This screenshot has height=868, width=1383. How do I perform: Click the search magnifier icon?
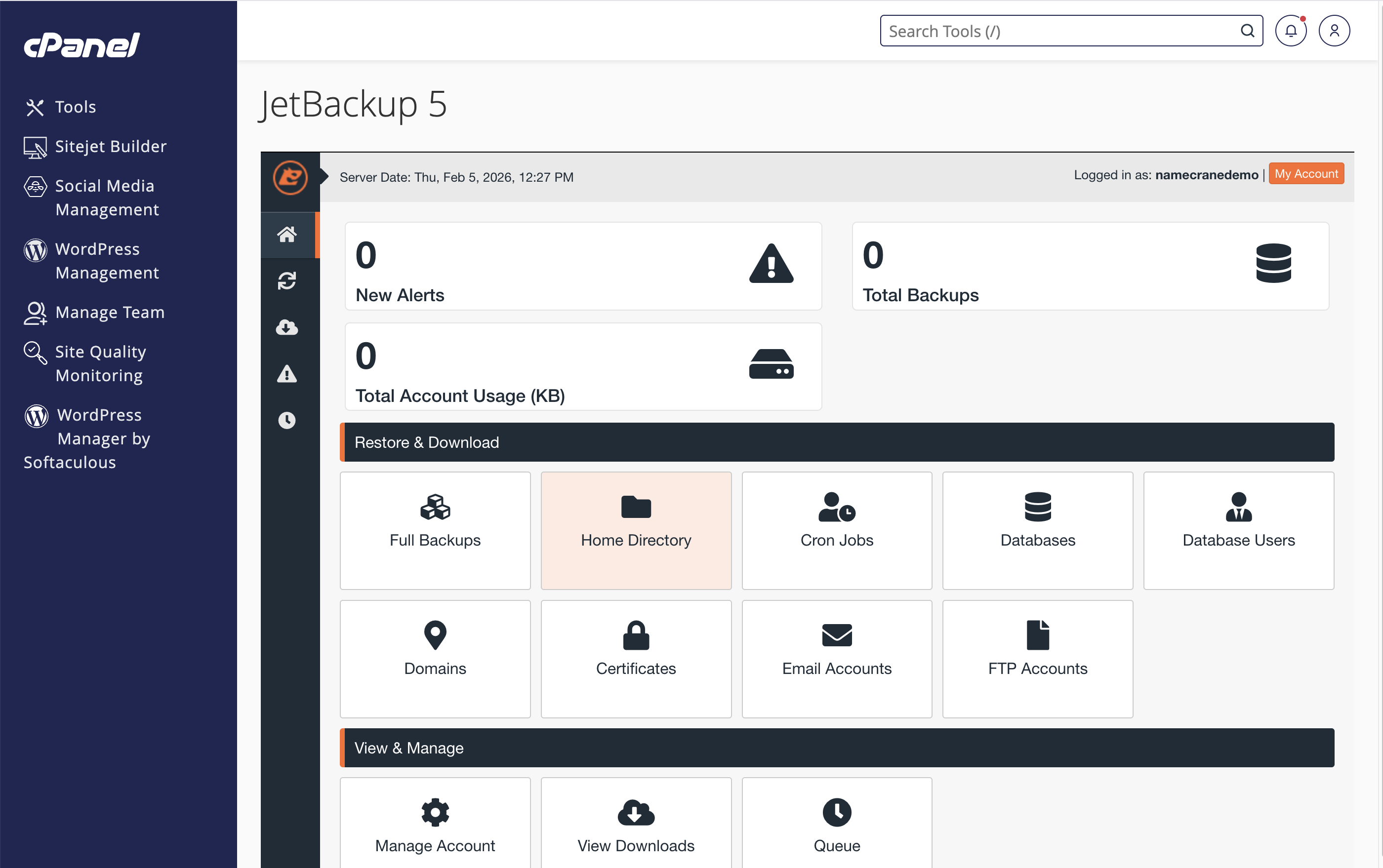1247,31
